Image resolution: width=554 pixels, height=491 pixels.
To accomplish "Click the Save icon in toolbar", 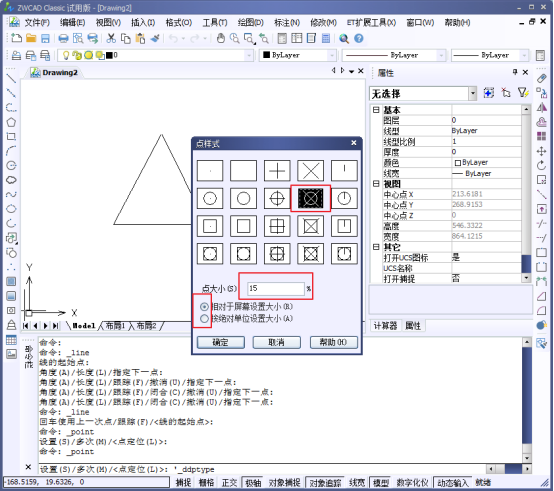I will point(45,38).
